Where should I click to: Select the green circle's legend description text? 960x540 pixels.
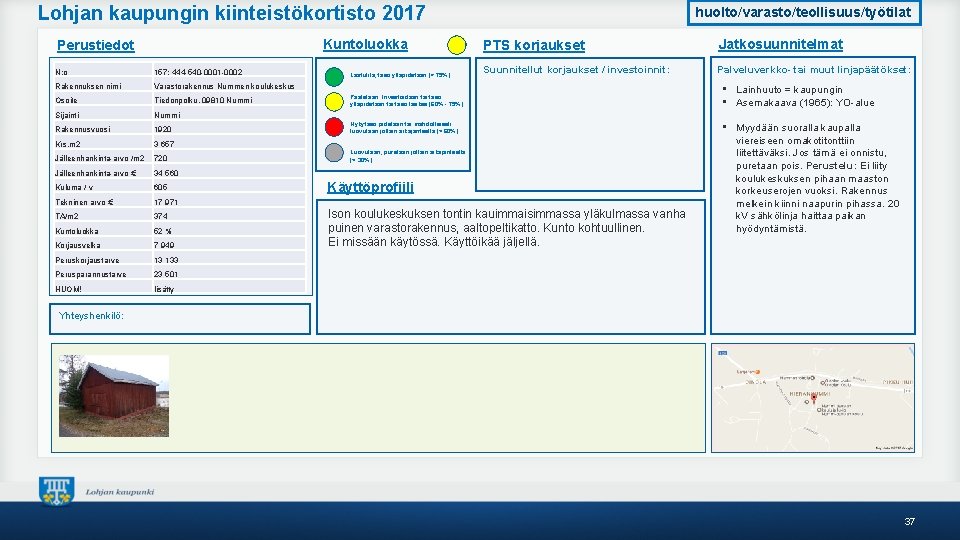(x=400, y=75)
